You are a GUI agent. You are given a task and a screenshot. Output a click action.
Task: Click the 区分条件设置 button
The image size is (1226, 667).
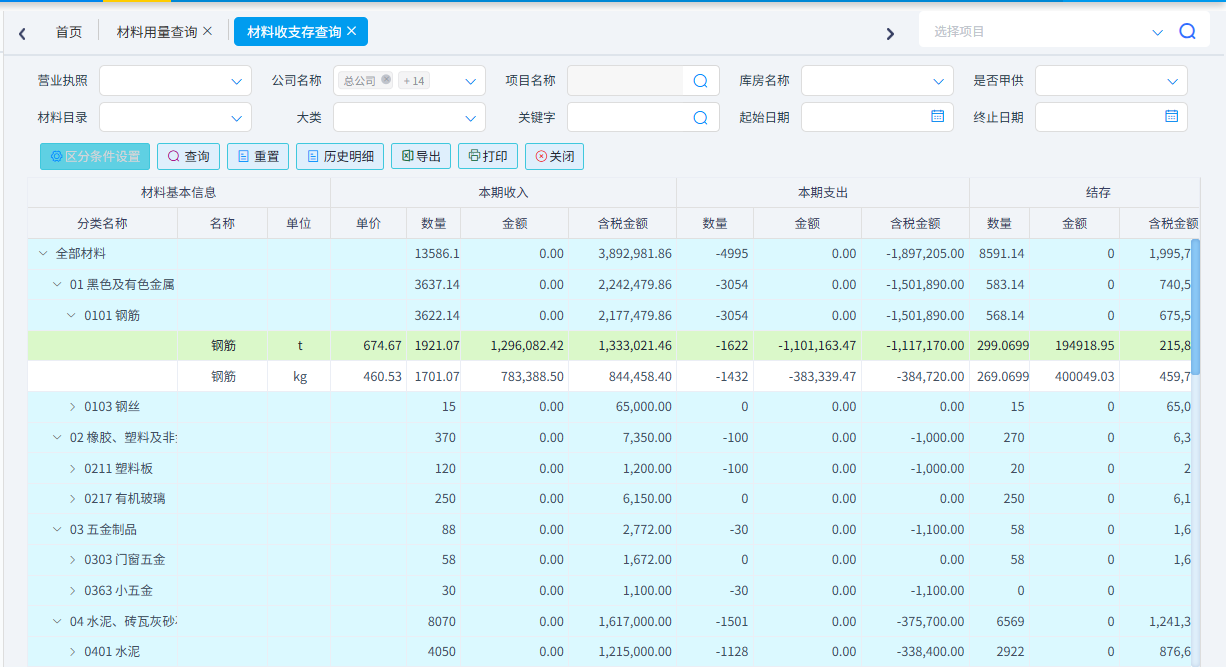pos(94,156)
